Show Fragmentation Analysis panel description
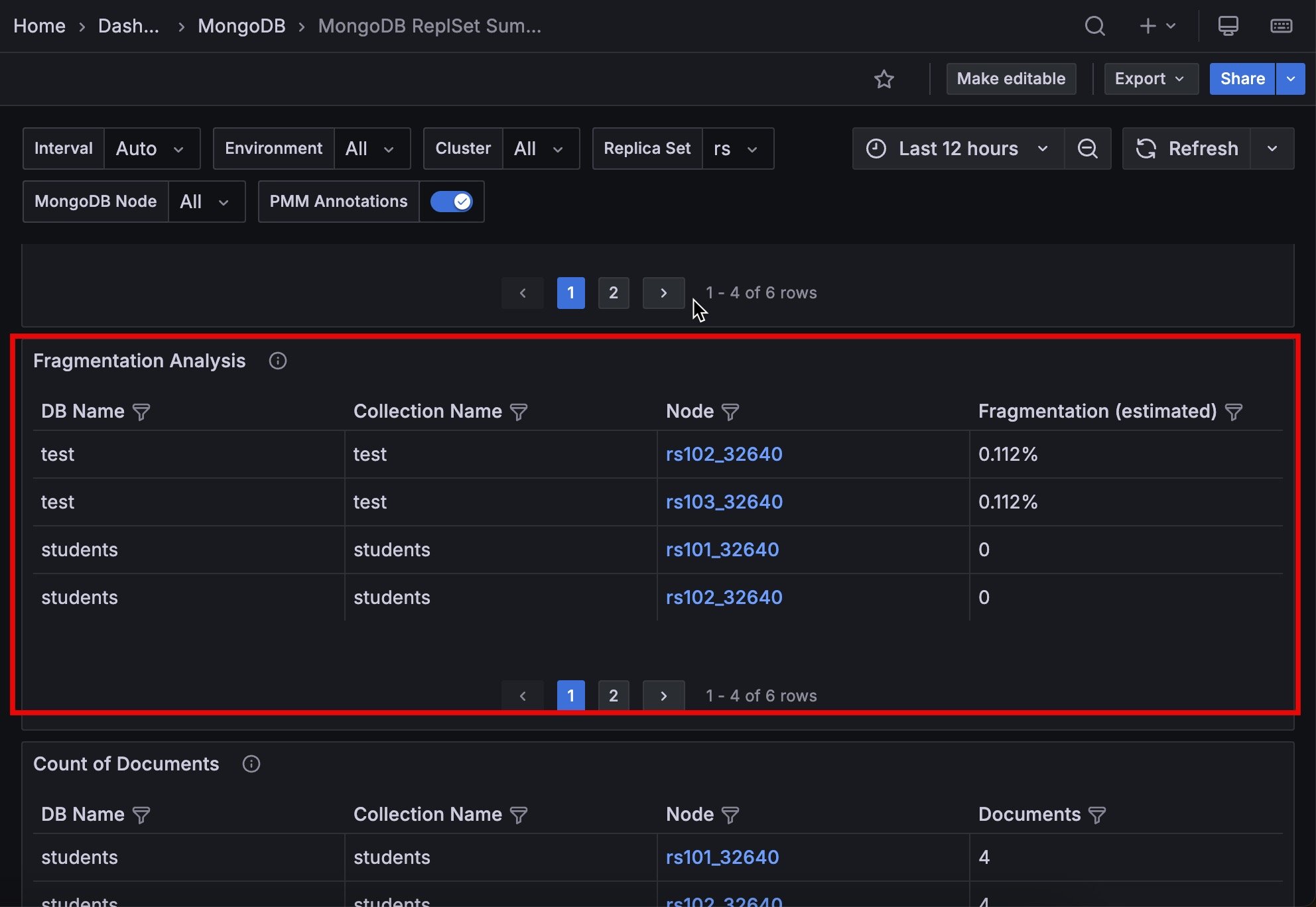Screen dimensions: 1316x907 tap(277, 361)
